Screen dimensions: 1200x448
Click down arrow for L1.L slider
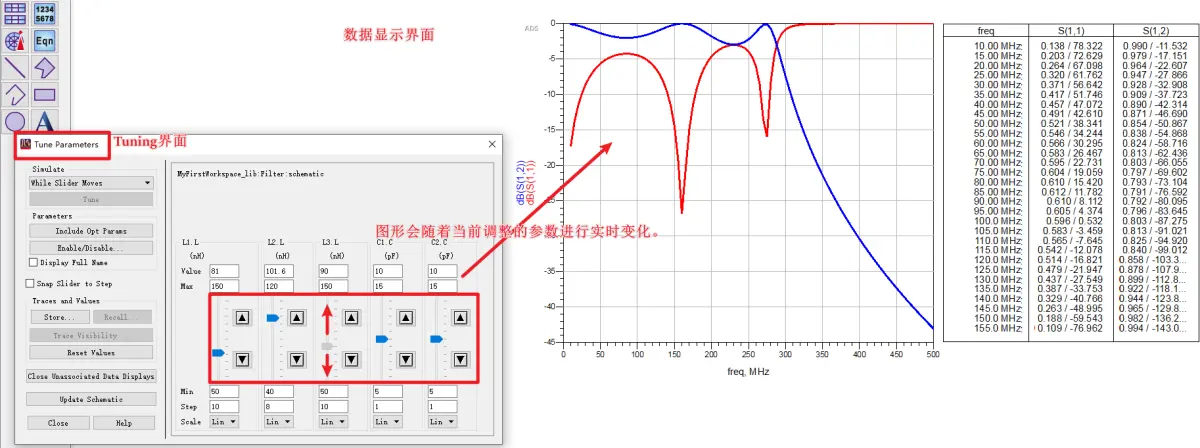pyautogui.click(x=243, y=358)
